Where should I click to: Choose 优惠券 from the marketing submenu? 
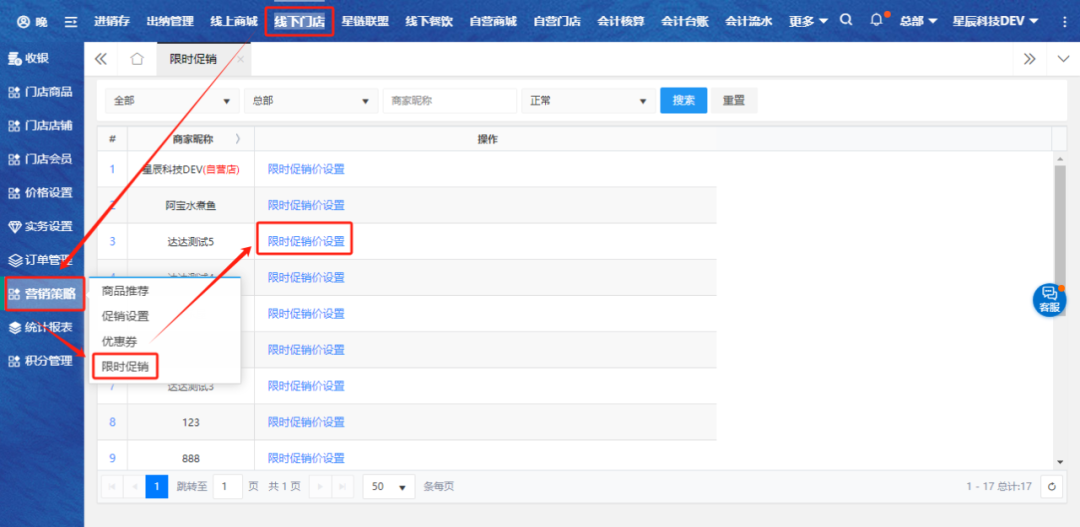tap(119, 341)
